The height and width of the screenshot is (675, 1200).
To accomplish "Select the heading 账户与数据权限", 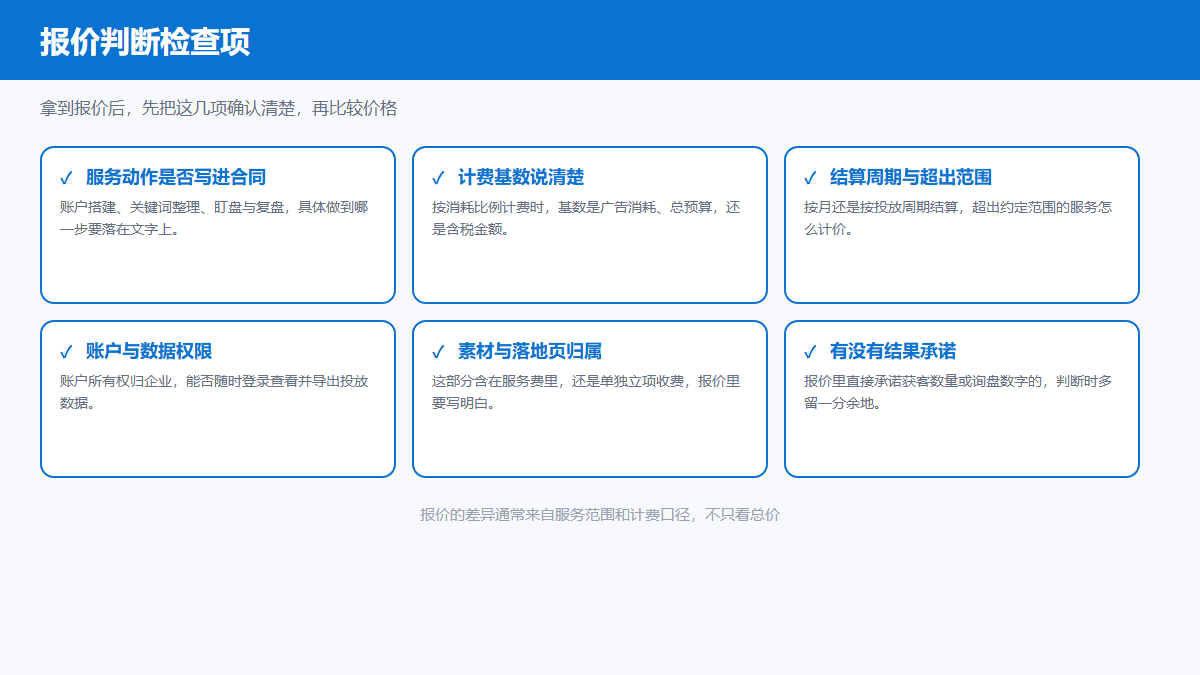I will pyautogui.click(x=149, y=352).
